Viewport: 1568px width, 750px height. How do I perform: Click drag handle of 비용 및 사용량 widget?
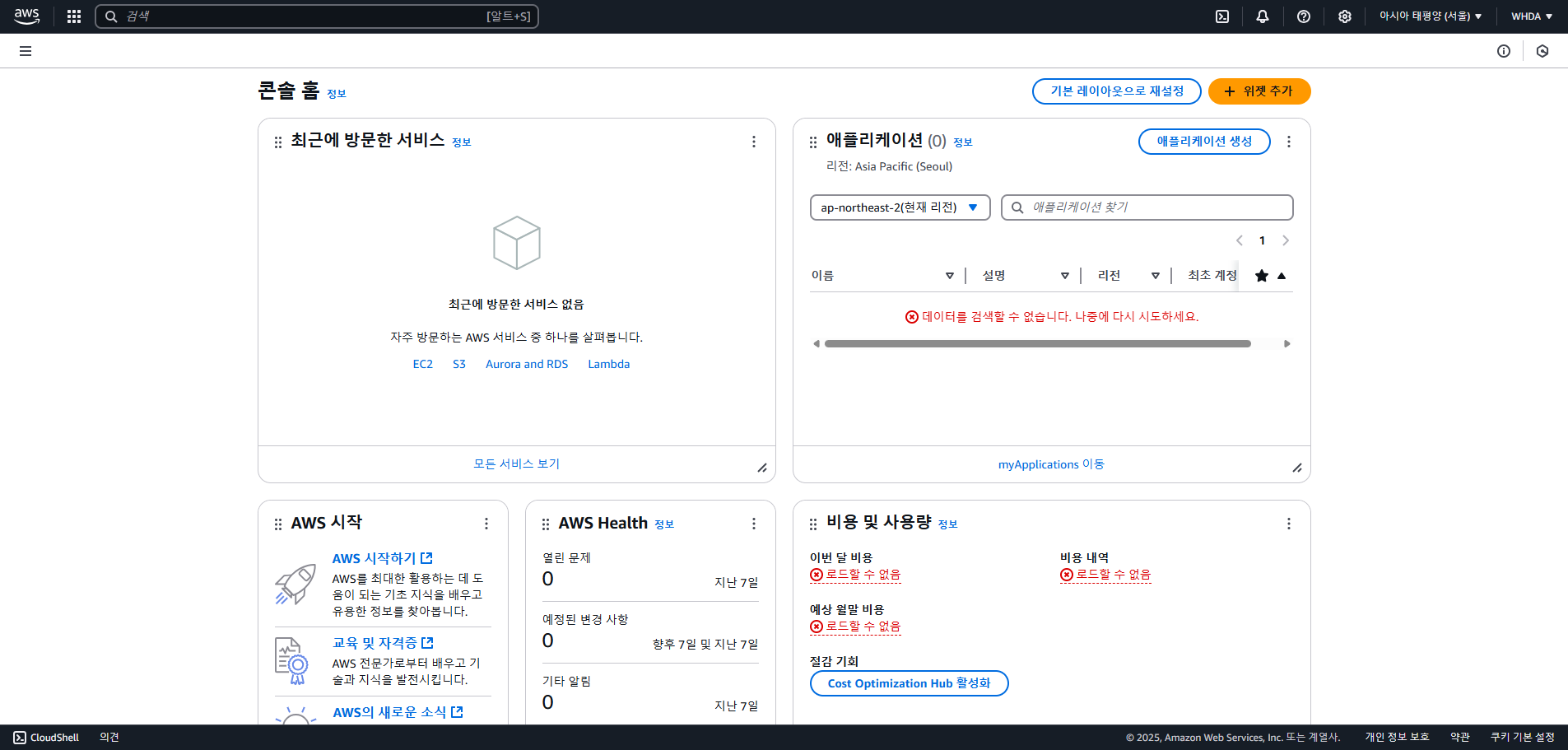point(813,524)
